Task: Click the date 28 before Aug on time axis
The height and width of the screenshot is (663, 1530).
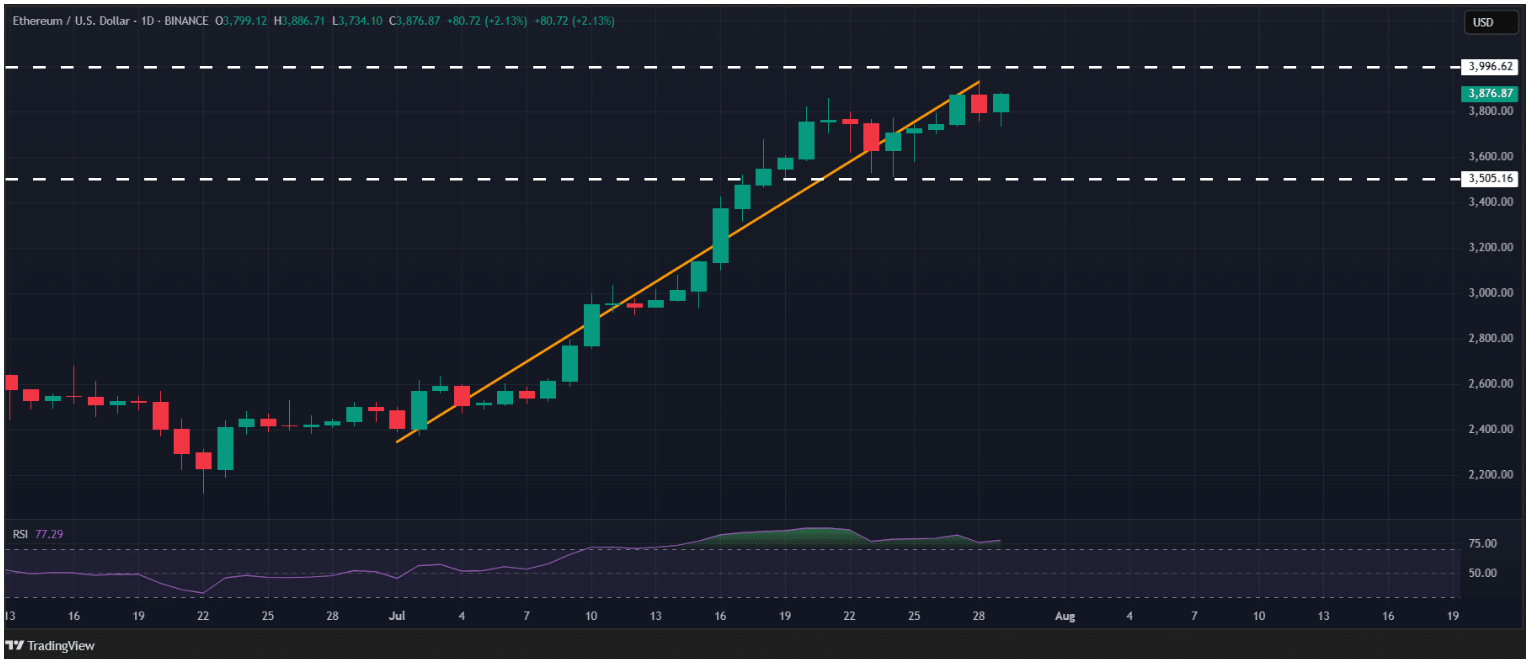Action: [x=979, y=616]
